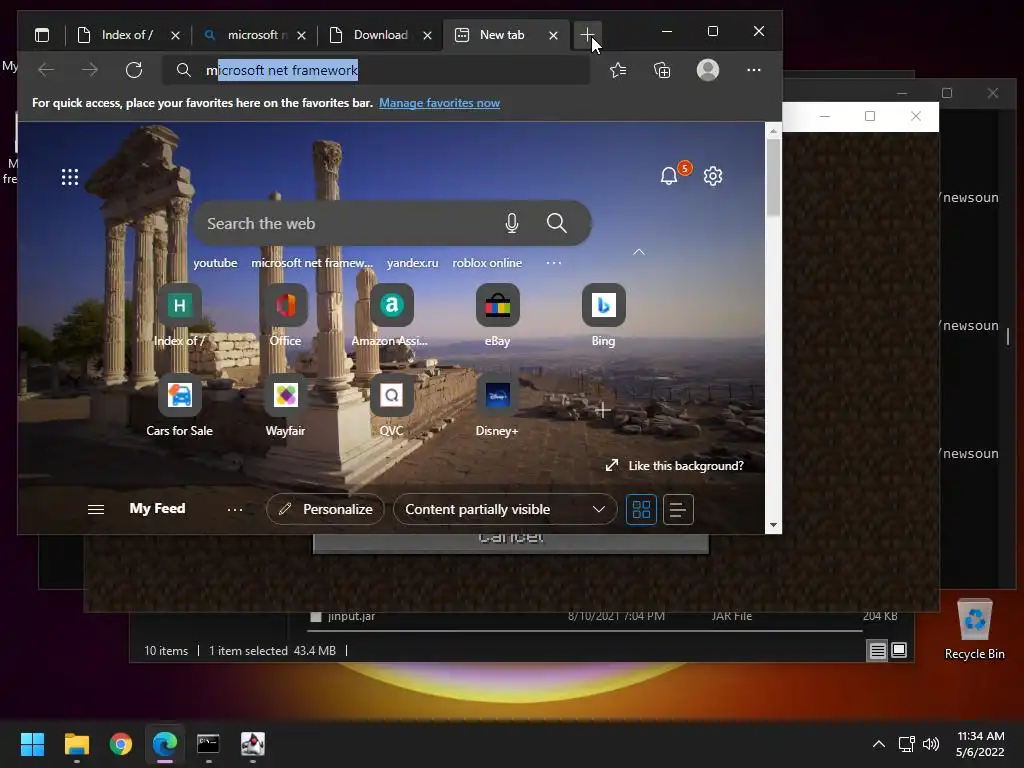Open the notifications bell
This screenshot has width=1024, height=768.
pos(669,176)
